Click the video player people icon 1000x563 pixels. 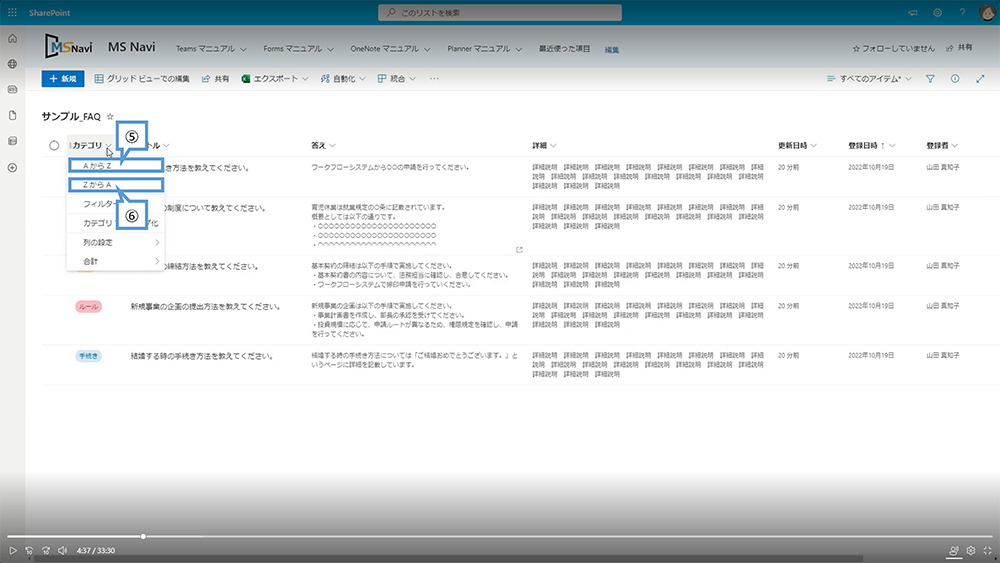[953, 551]
